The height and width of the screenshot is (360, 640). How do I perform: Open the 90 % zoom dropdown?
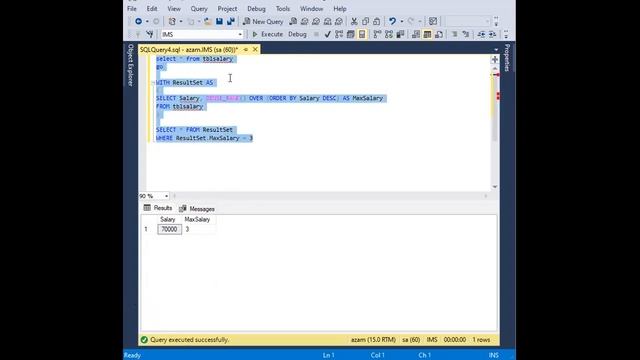(x=166, y=196)
